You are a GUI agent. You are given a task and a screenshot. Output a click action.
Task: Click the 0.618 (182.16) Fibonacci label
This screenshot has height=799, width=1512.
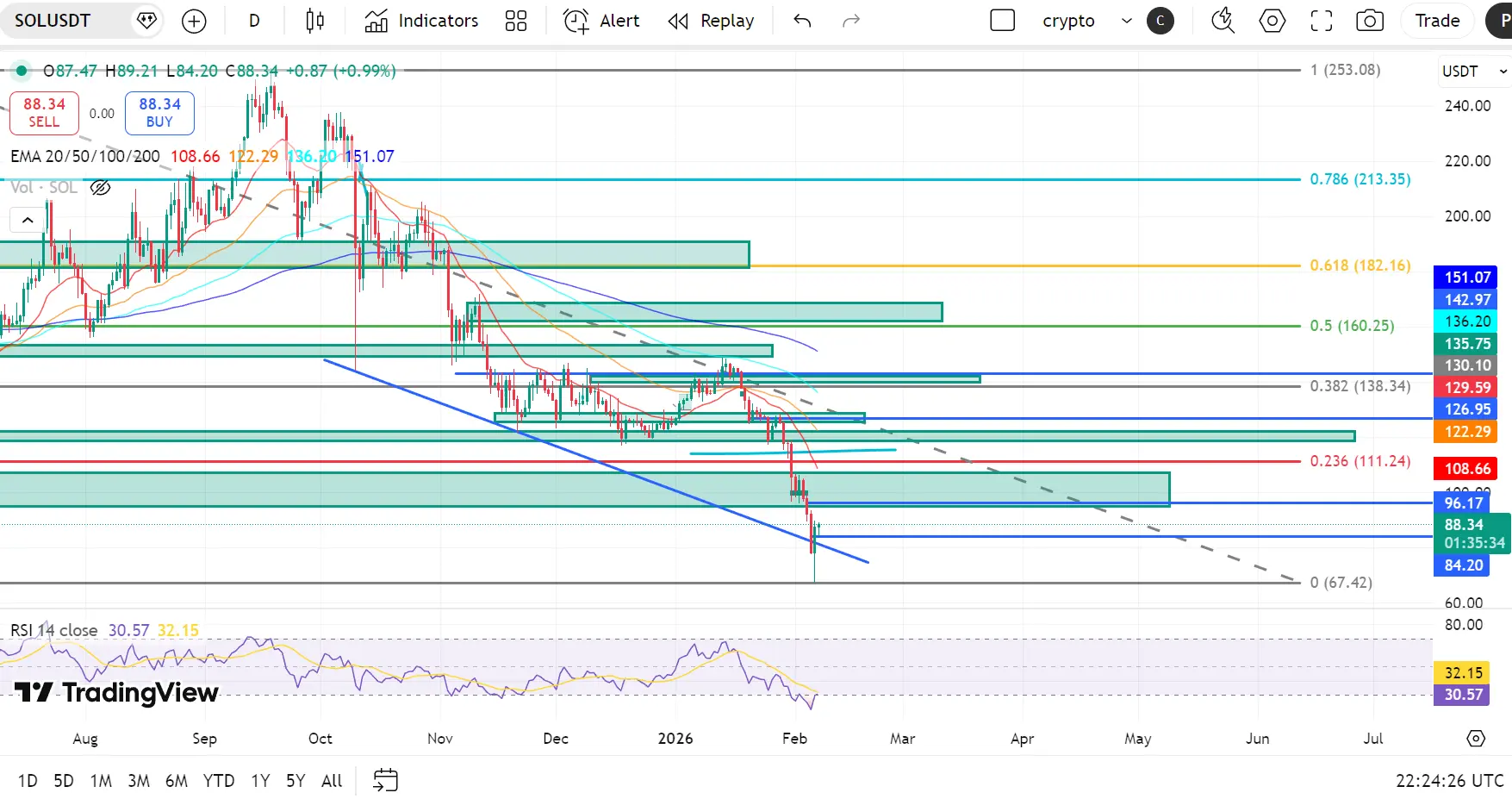[x=1360, y=265]
